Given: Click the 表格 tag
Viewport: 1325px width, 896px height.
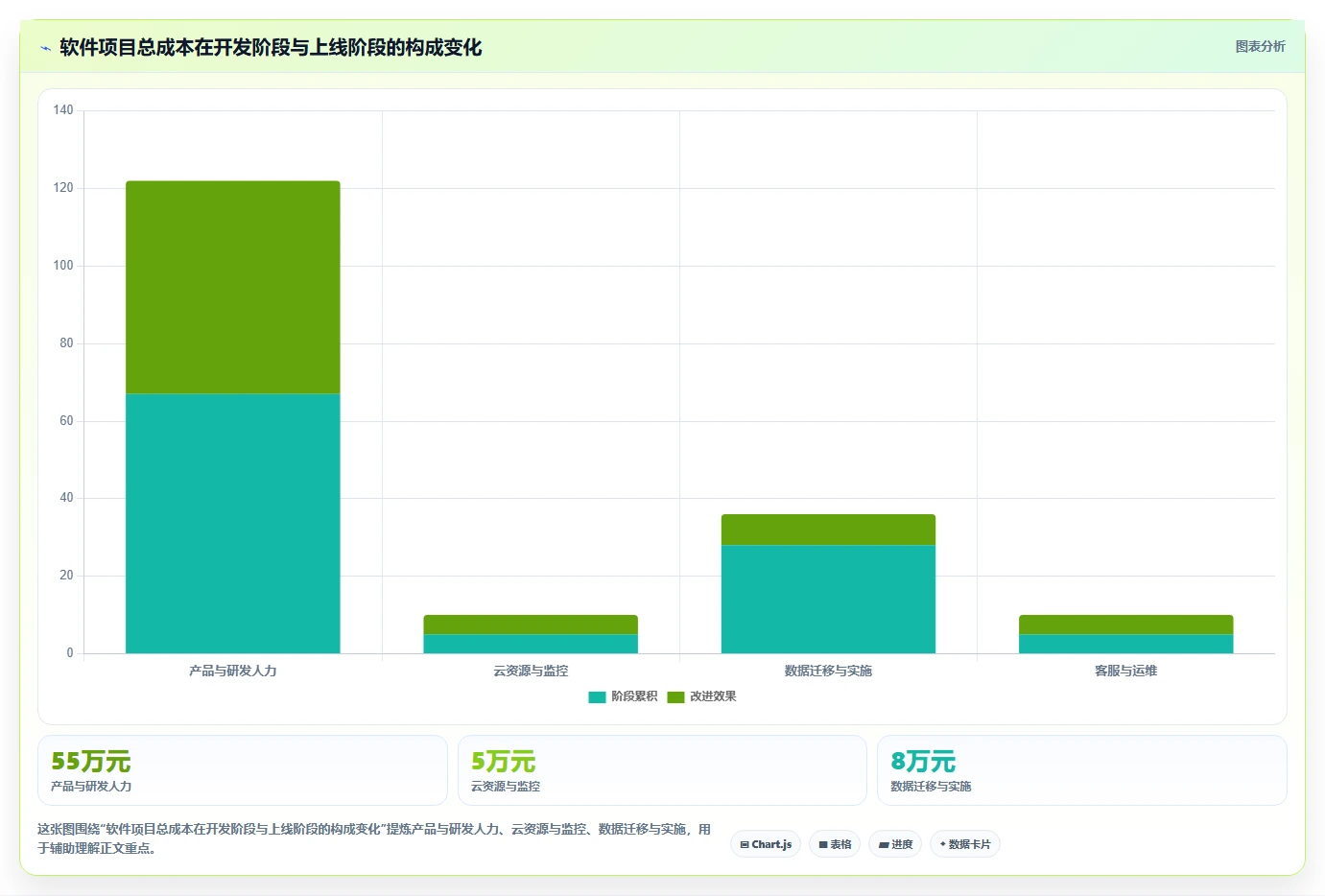Looking at the screenshot, I should (x=835, y=844).
